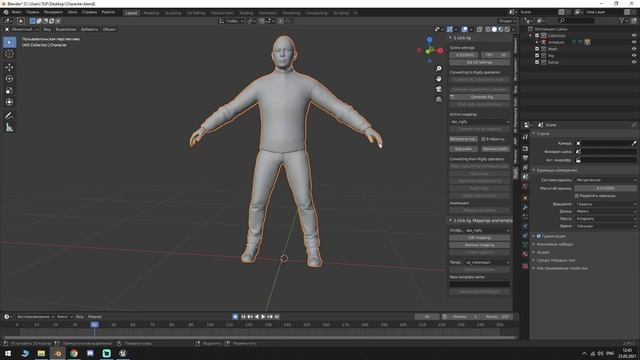Image resolution: width=640 pixels, height=360 pixels.
Task: Click the Add prefix button
Action: tap(464, 149)
